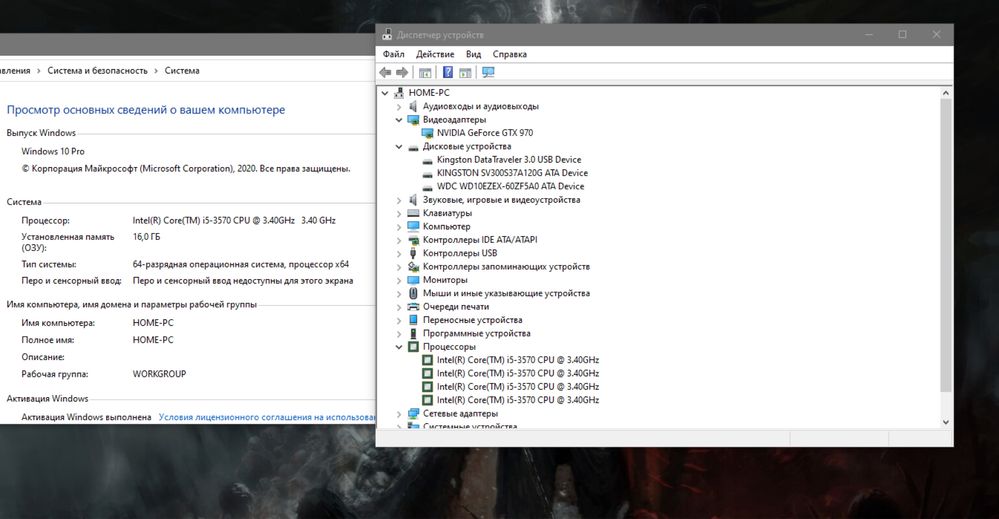The height and width of the screenshot is (519, 999).
Task: Click the scroll down arrow in device tree
Action: click(945, 422)
